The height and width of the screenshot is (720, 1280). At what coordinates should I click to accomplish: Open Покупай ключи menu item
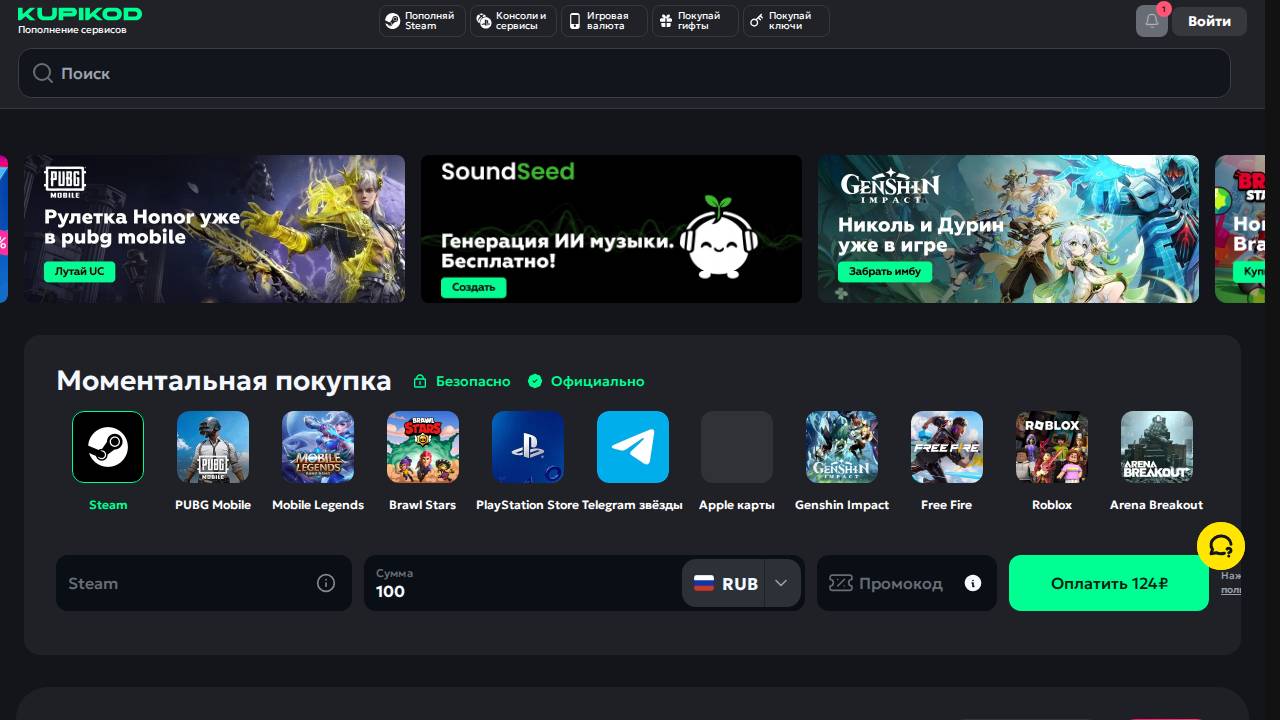pyautogui.click(x=786, y=21)
